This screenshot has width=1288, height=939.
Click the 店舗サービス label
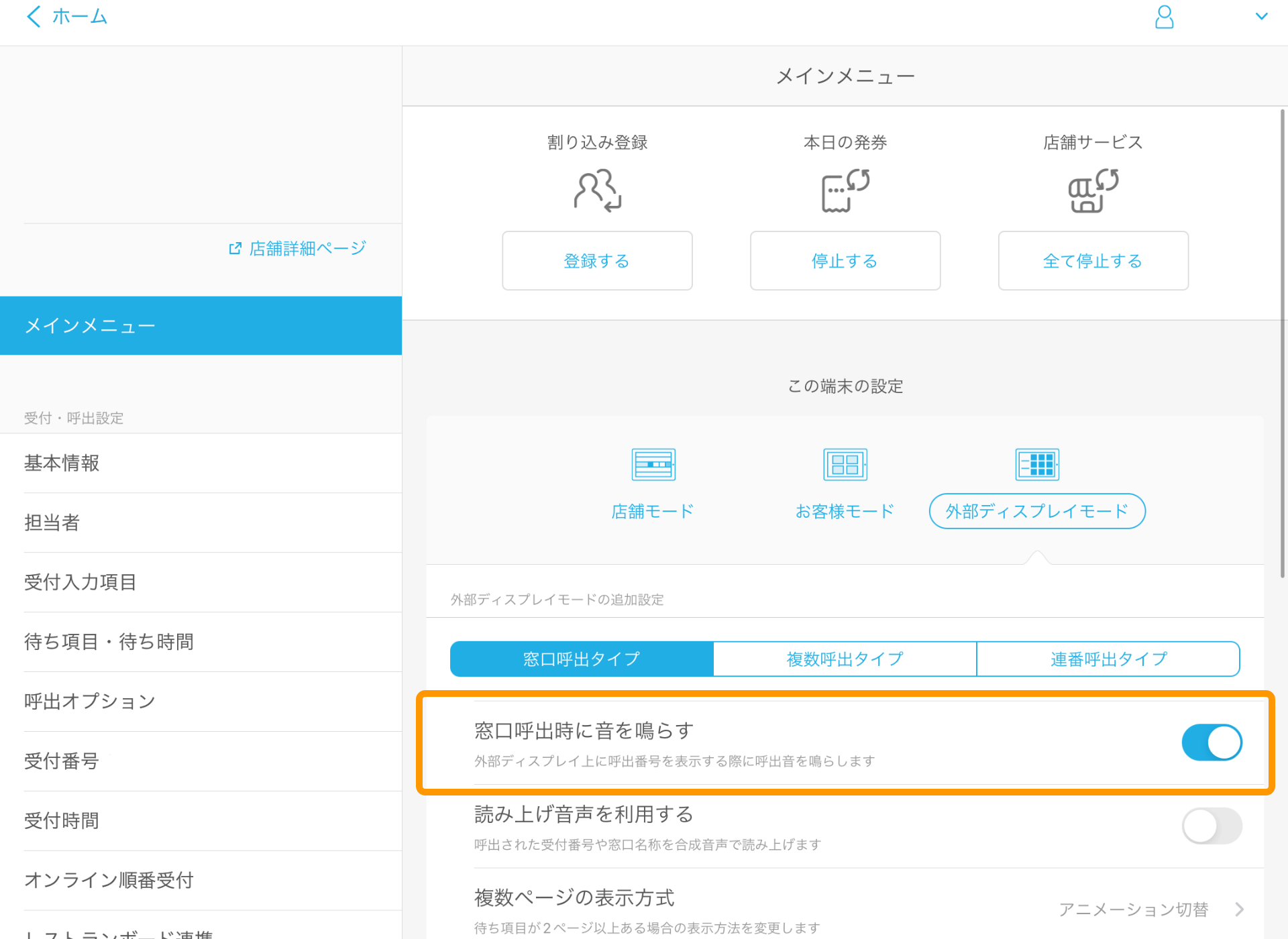pos(1093,142)
